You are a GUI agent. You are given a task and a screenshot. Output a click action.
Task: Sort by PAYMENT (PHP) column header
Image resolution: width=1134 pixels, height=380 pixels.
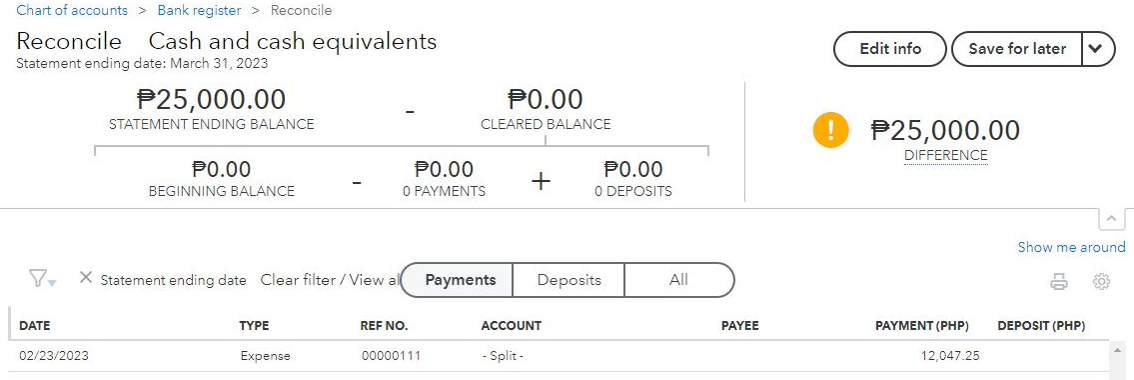point(921,326)
